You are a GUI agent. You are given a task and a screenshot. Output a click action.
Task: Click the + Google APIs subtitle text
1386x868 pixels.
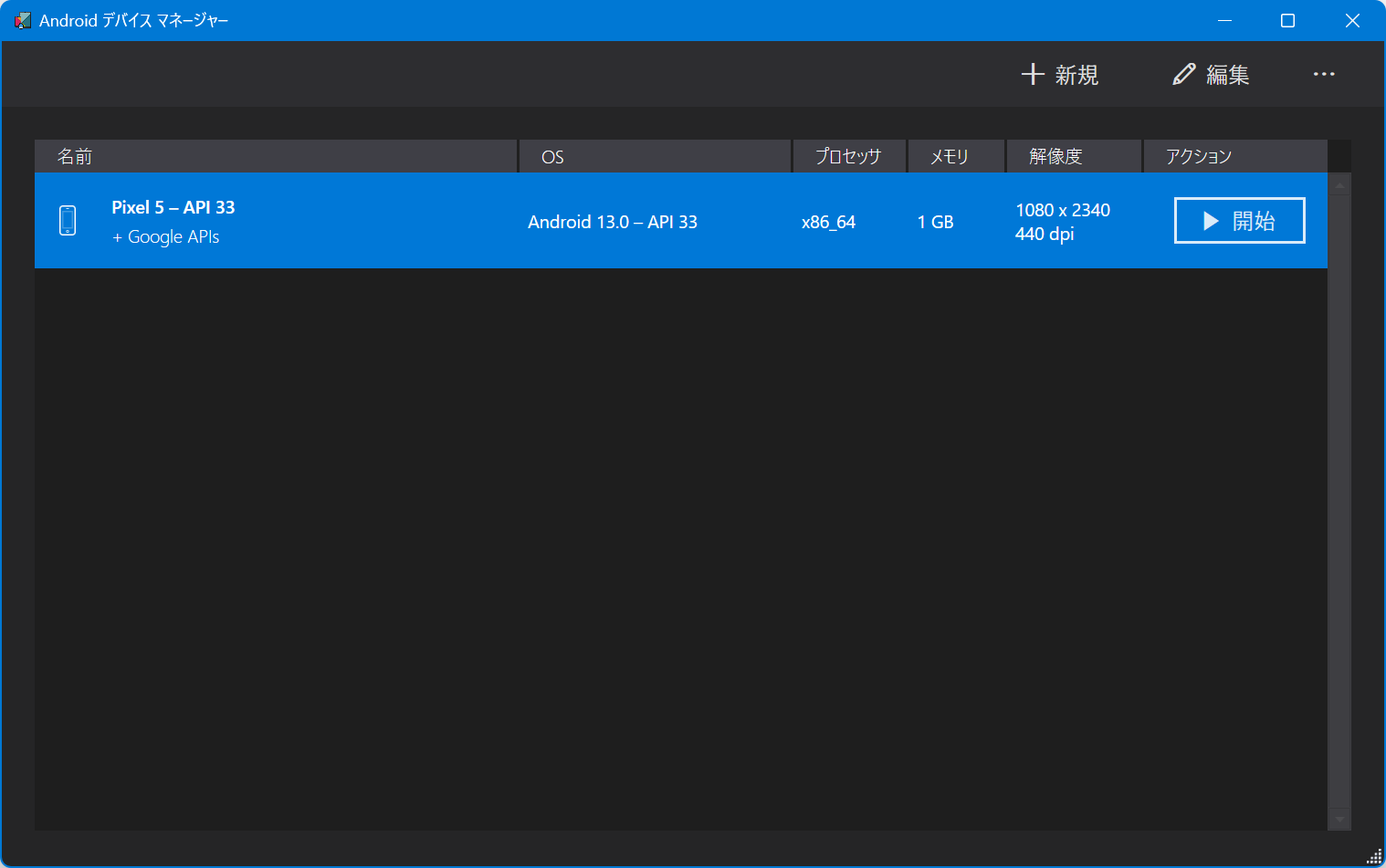point(166,237)
